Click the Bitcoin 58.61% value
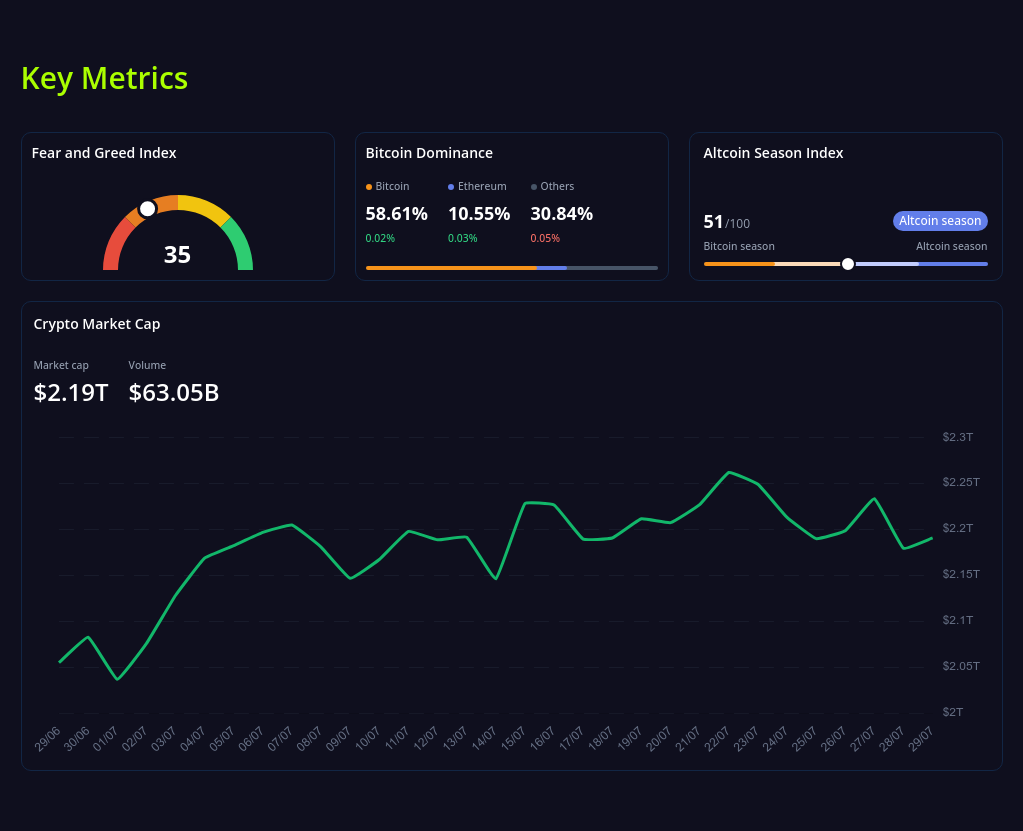 coord(396,213)
